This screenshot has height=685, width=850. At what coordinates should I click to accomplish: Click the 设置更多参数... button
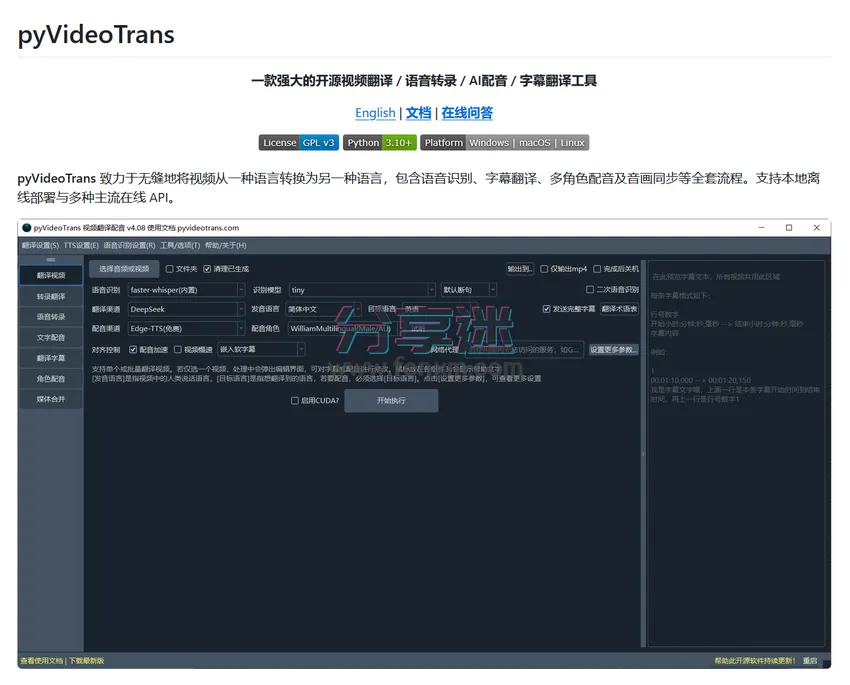(614, 350)
